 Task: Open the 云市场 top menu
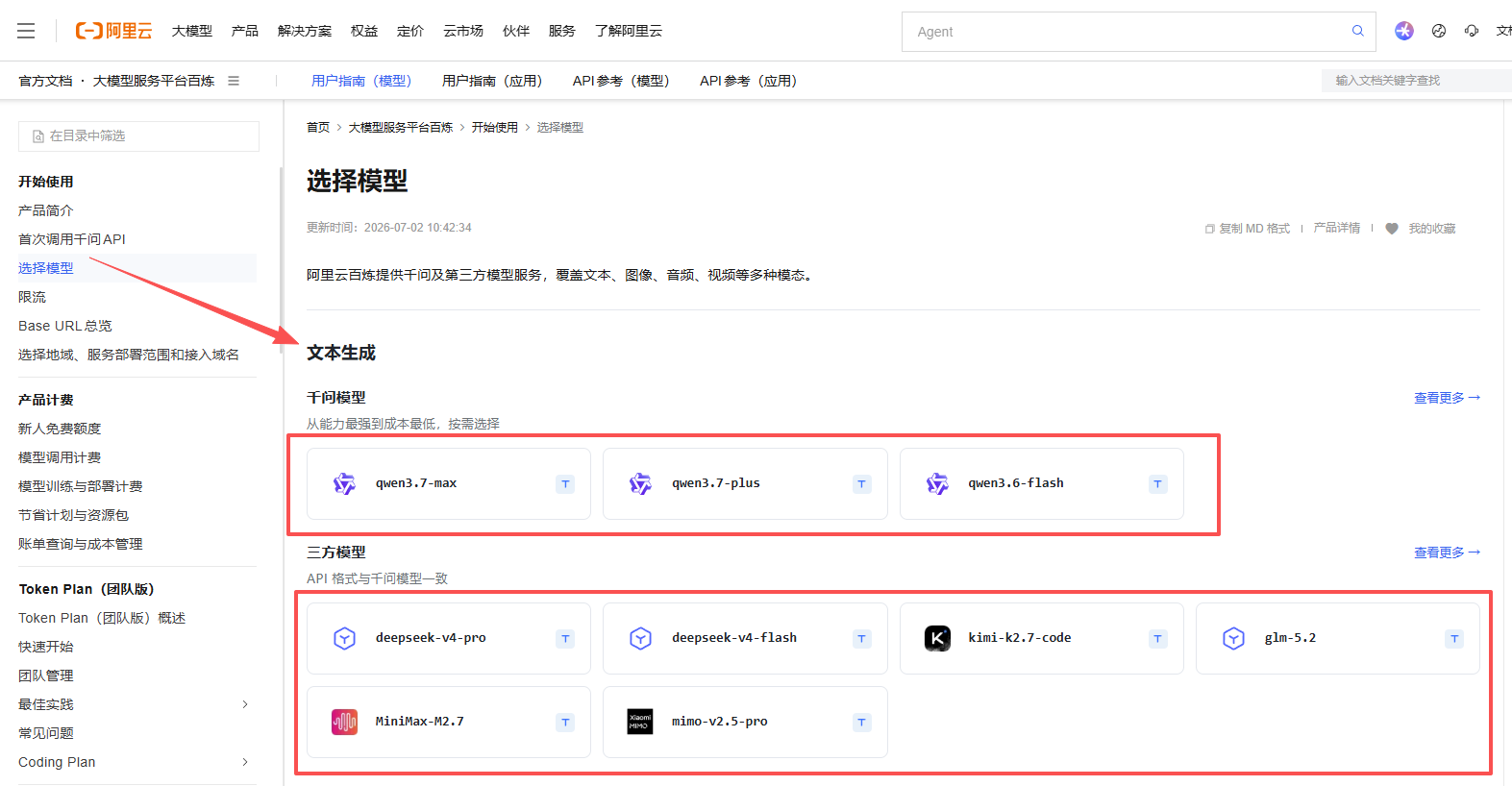coord(463,31)
